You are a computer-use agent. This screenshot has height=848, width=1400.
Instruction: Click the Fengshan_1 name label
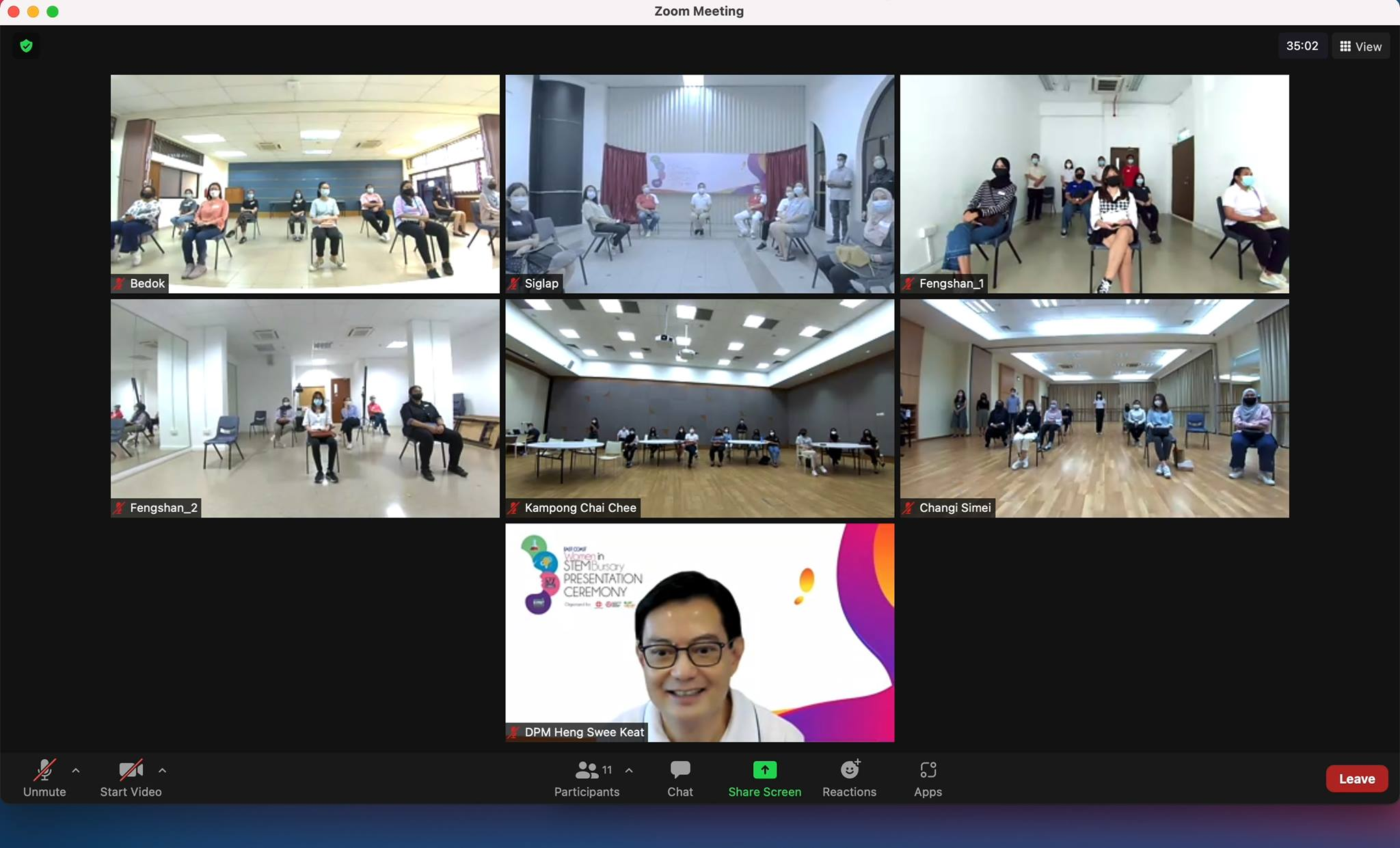pos(952,283)
